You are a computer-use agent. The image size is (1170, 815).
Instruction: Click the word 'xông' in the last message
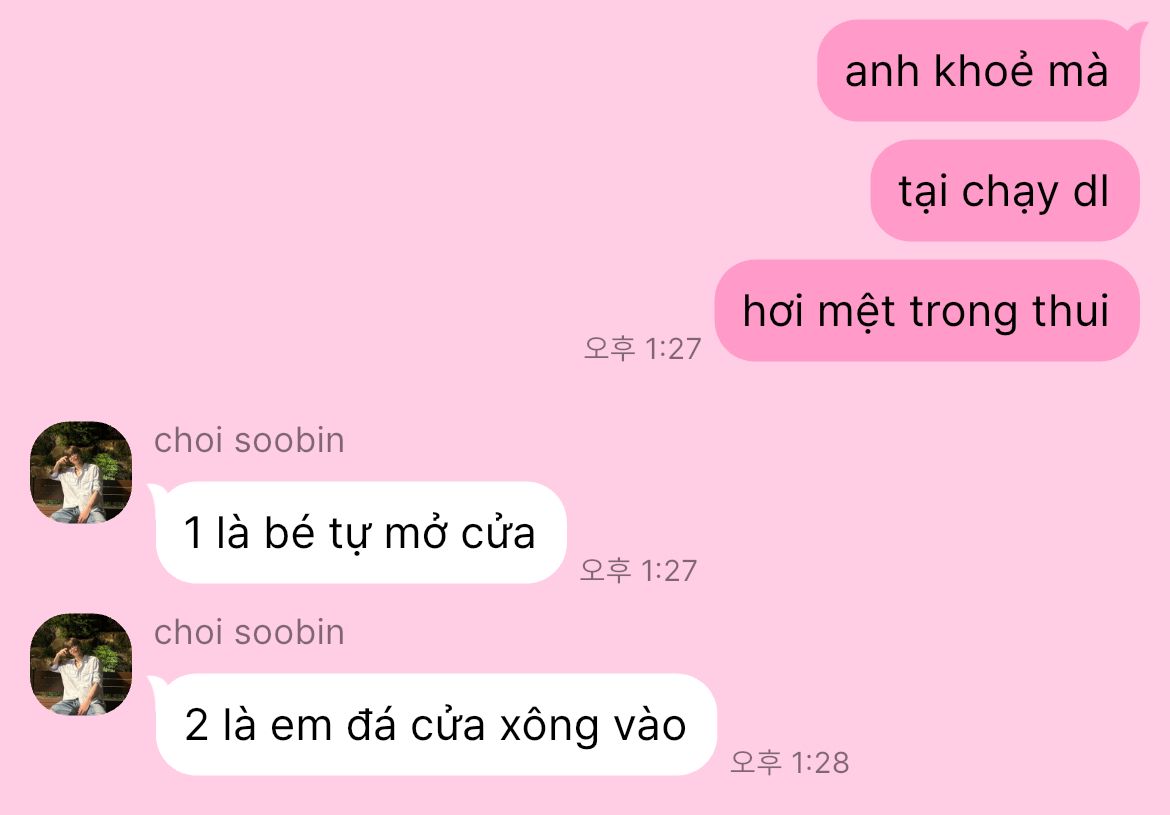(549, 725)
